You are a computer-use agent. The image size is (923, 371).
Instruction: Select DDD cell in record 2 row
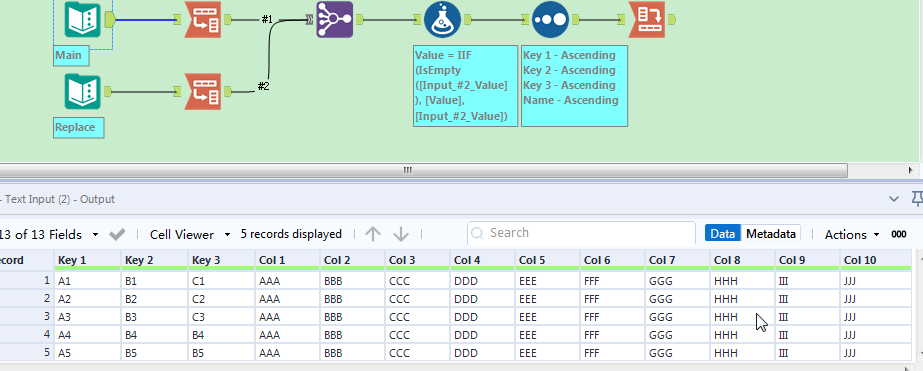[x=483, y=299]
